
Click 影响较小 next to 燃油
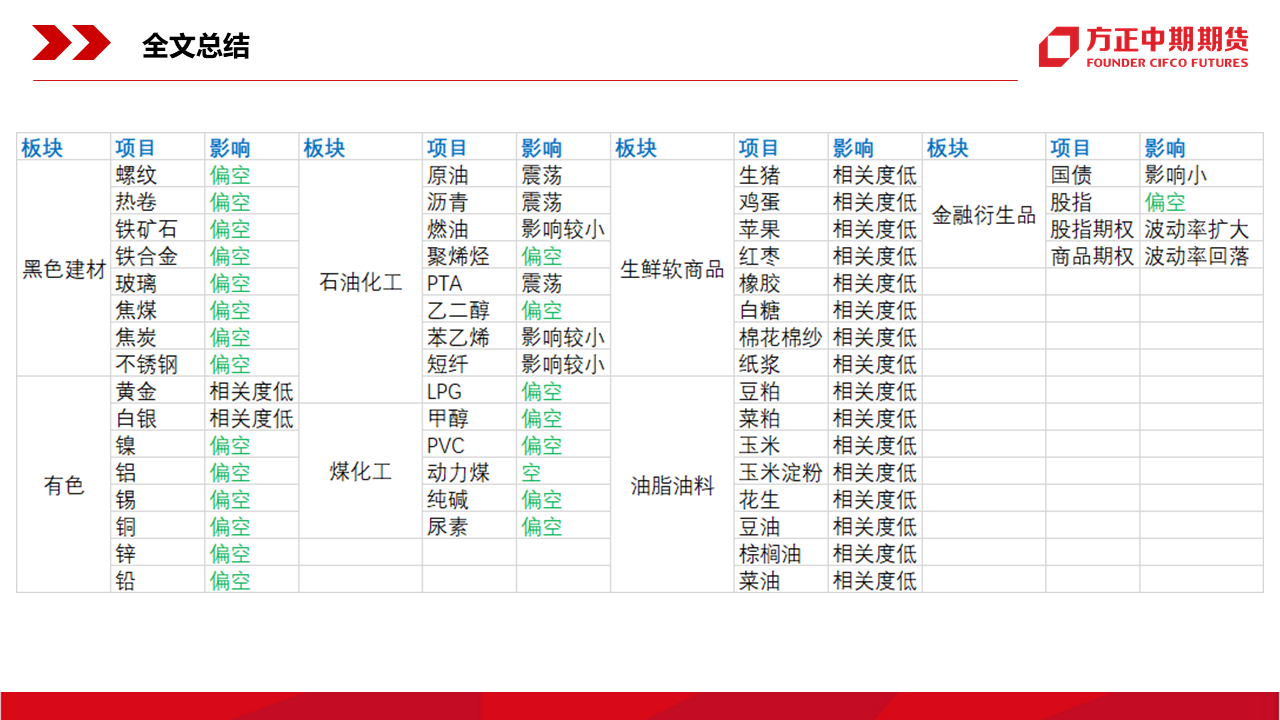click(563, 229)
